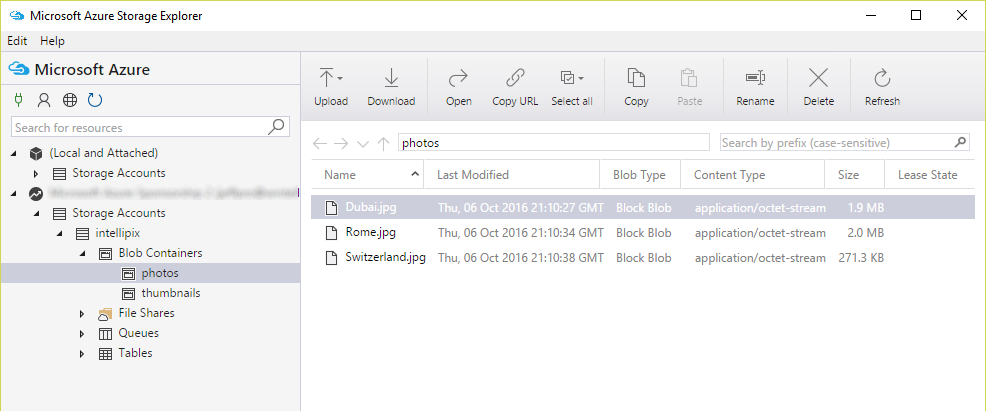The width and height of the screenshot is (986, 411).
Task: Refresh the blob list
Action: 882,87
